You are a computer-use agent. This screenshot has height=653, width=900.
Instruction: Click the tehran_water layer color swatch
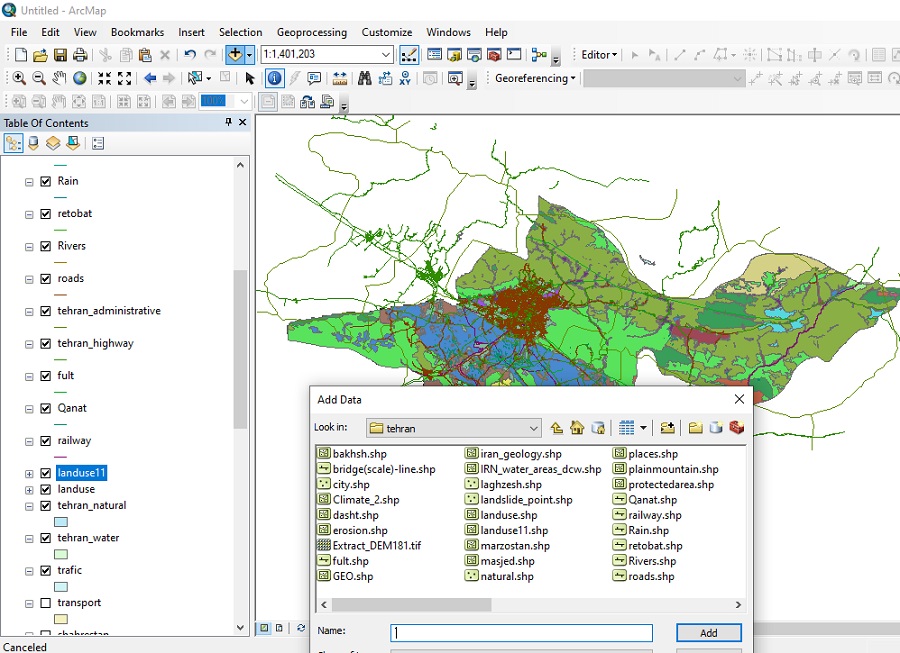[x=61, y=554]
